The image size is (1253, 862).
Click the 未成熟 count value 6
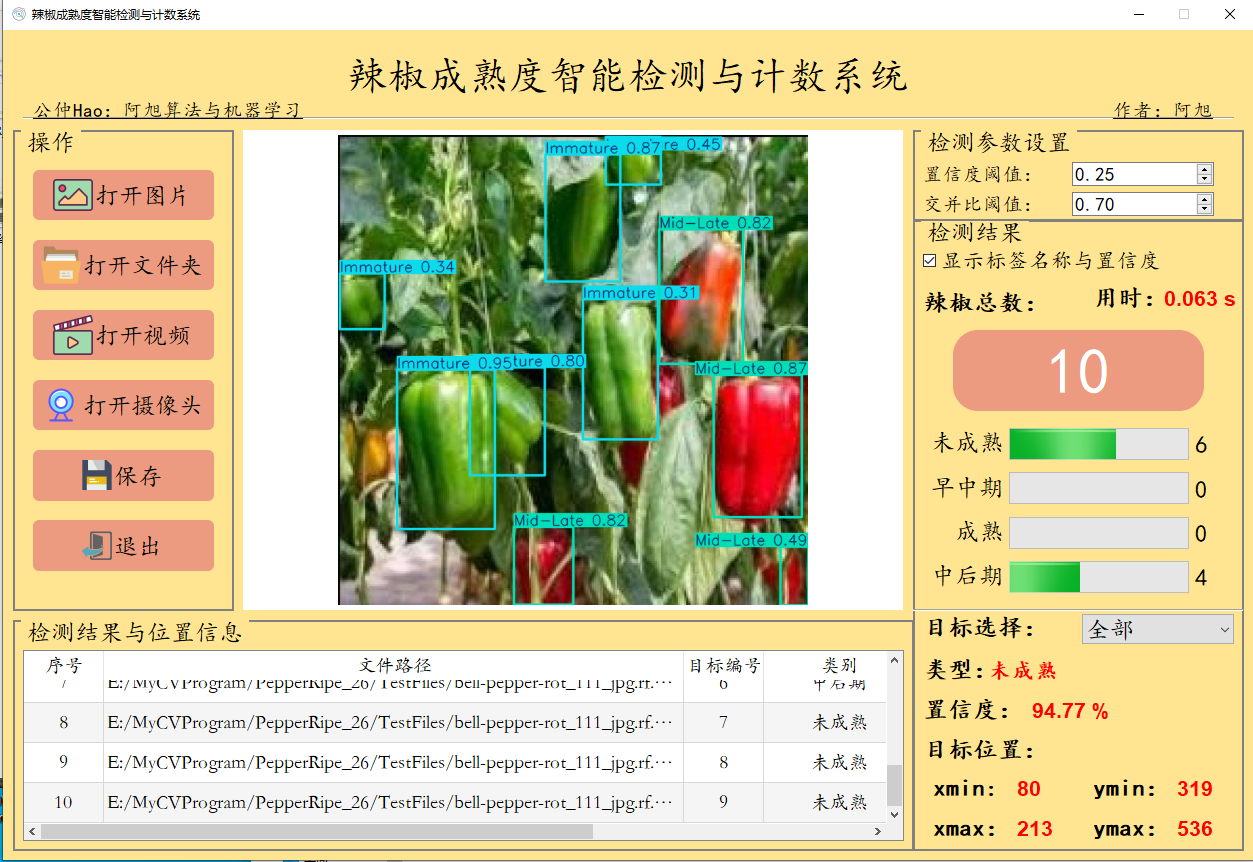1201,445
